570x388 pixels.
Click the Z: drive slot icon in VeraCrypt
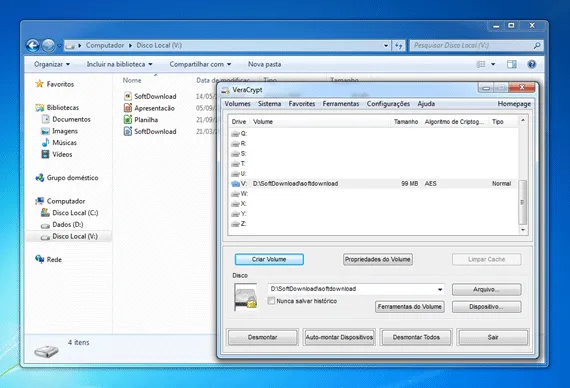point(235,224)
